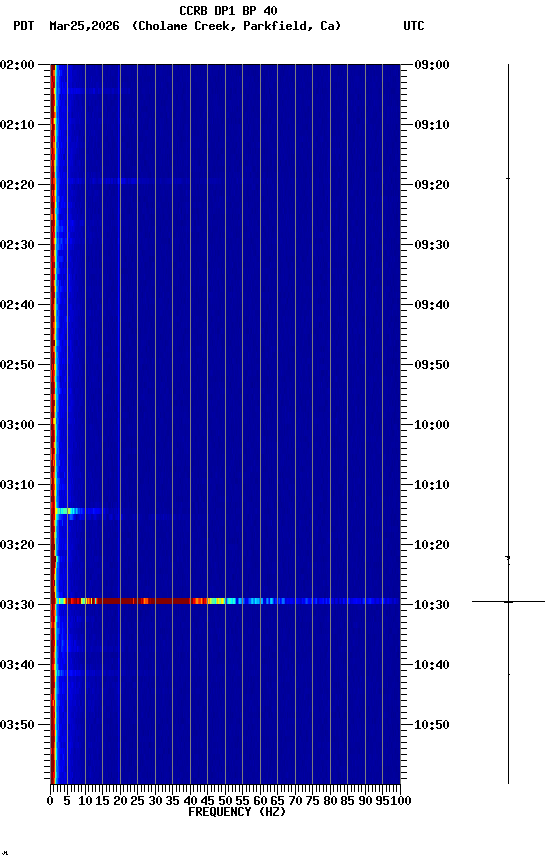Click the 09:20 UTC time label
The width and height of the screenshot is (552, 864).
tap(432, 185)
